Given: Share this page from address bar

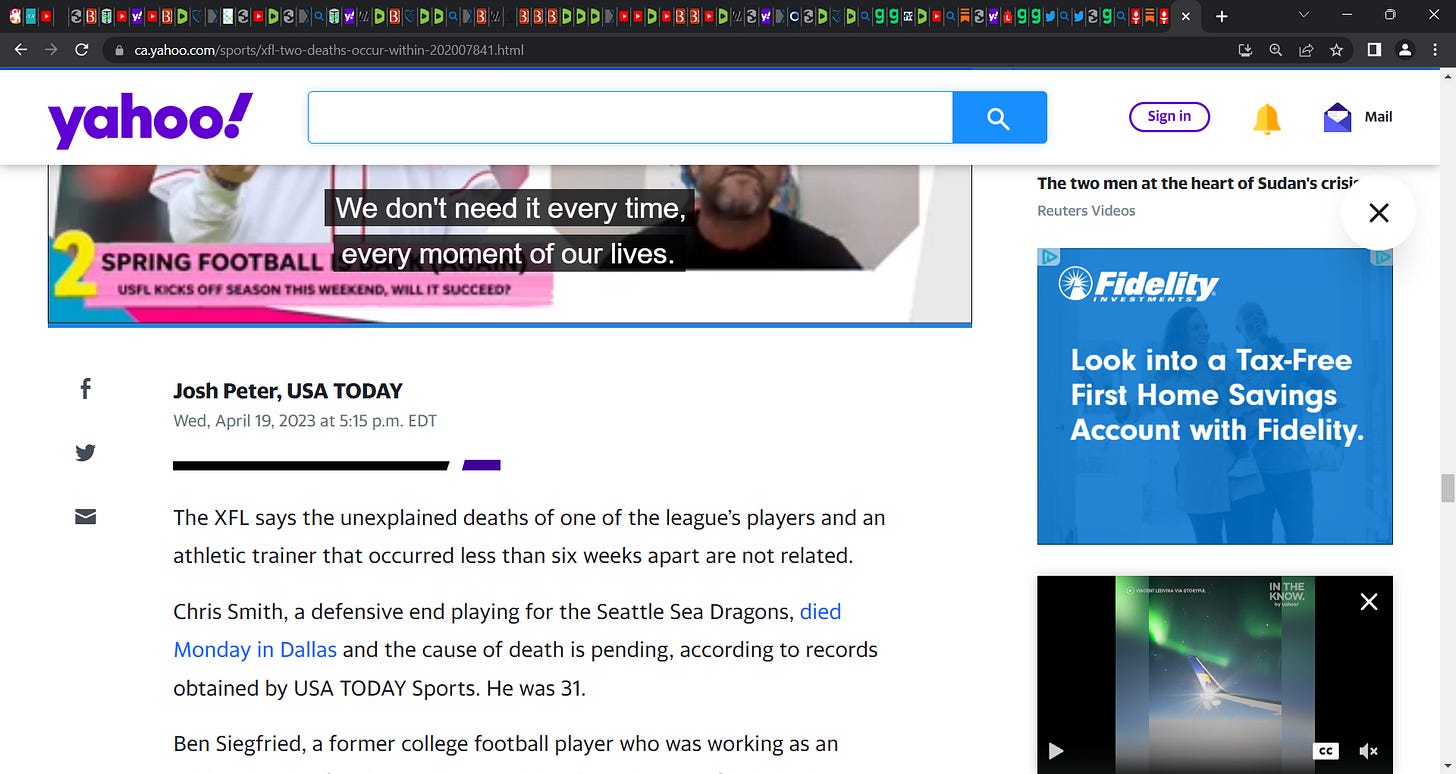Looking at the screenshot, I should click(x=1306, y=49).
